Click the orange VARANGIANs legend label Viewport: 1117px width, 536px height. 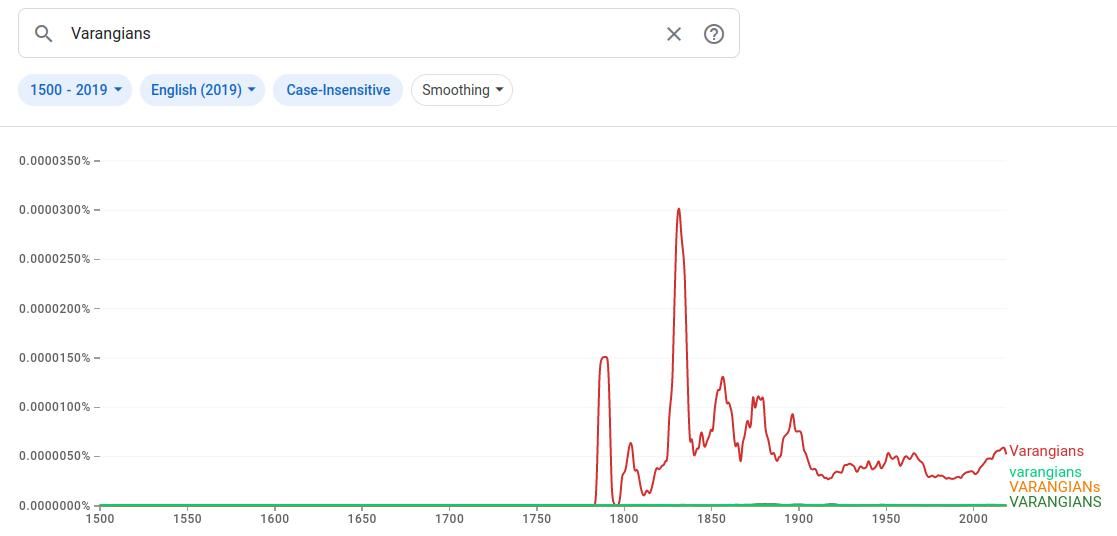point(1054,487)
